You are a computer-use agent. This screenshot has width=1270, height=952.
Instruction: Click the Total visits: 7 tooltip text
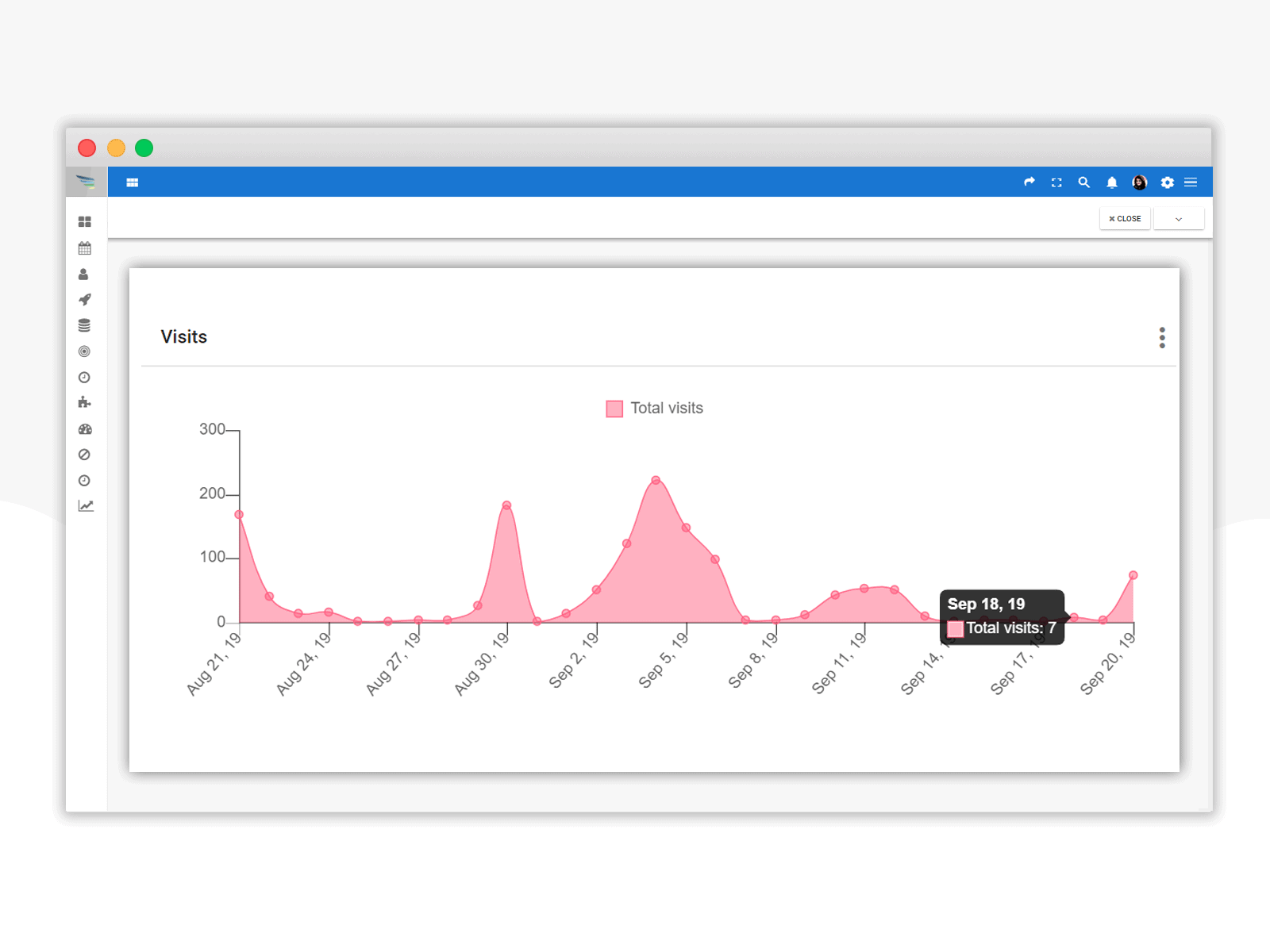pyautogui.click(x=1011, y=628)
